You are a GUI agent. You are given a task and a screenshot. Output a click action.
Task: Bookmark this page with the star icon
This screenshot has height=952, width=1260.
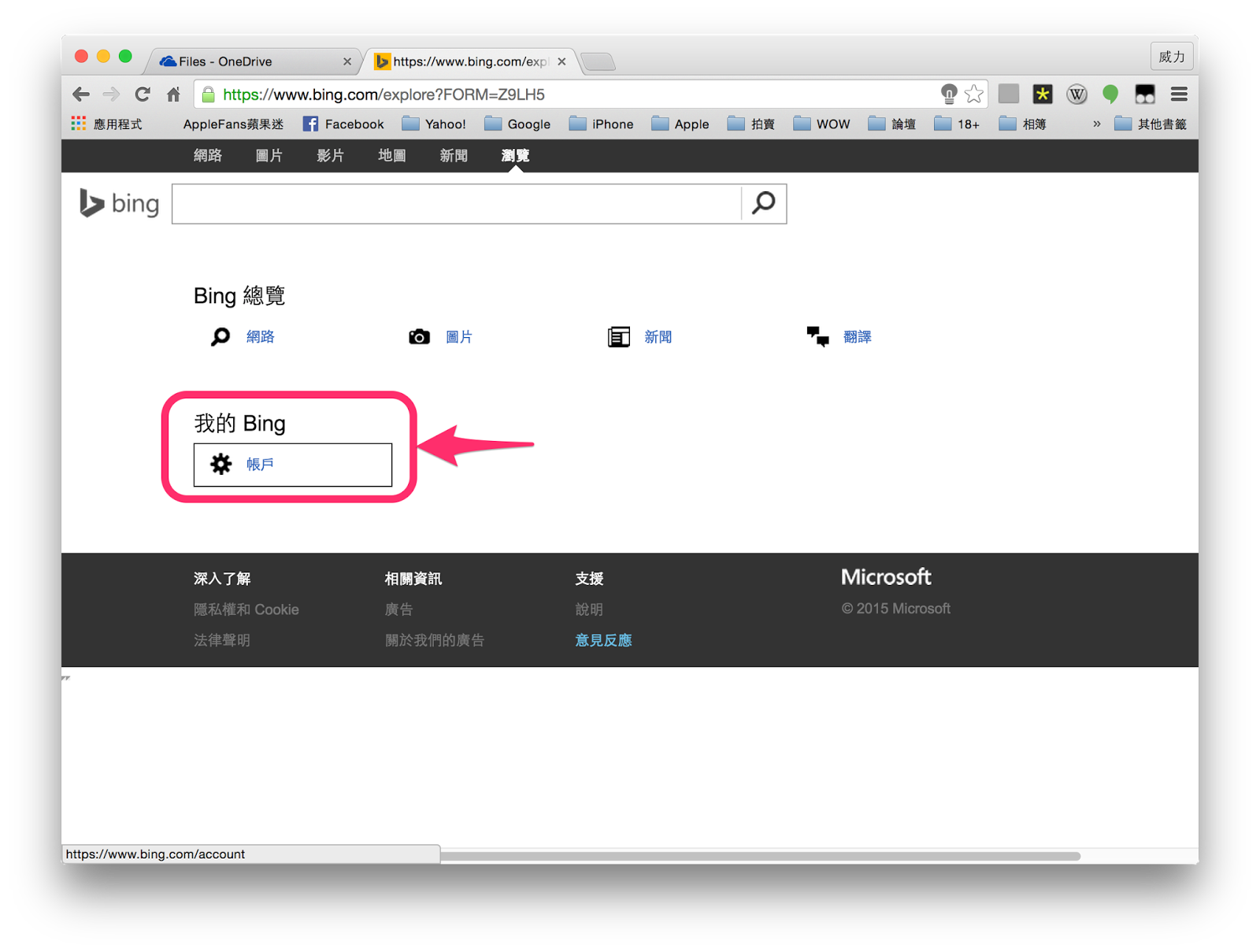[x=974, y=94]
